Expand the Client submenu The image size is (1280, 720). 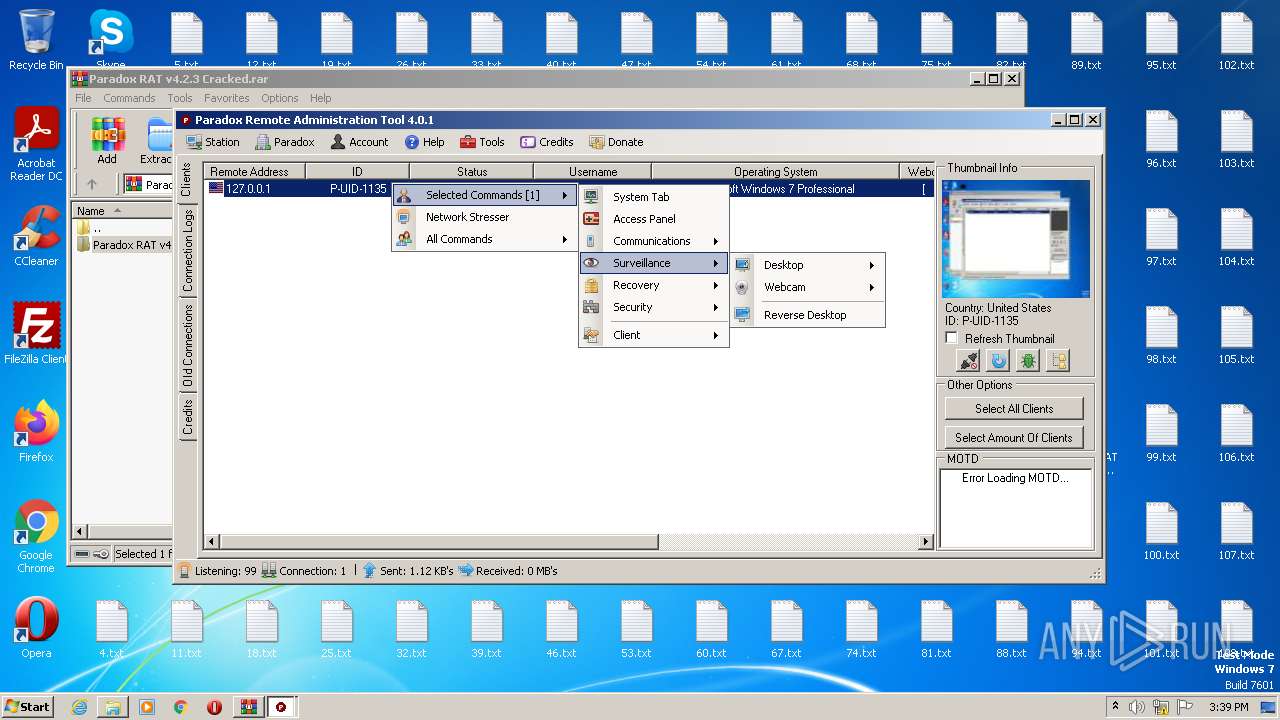653,335
